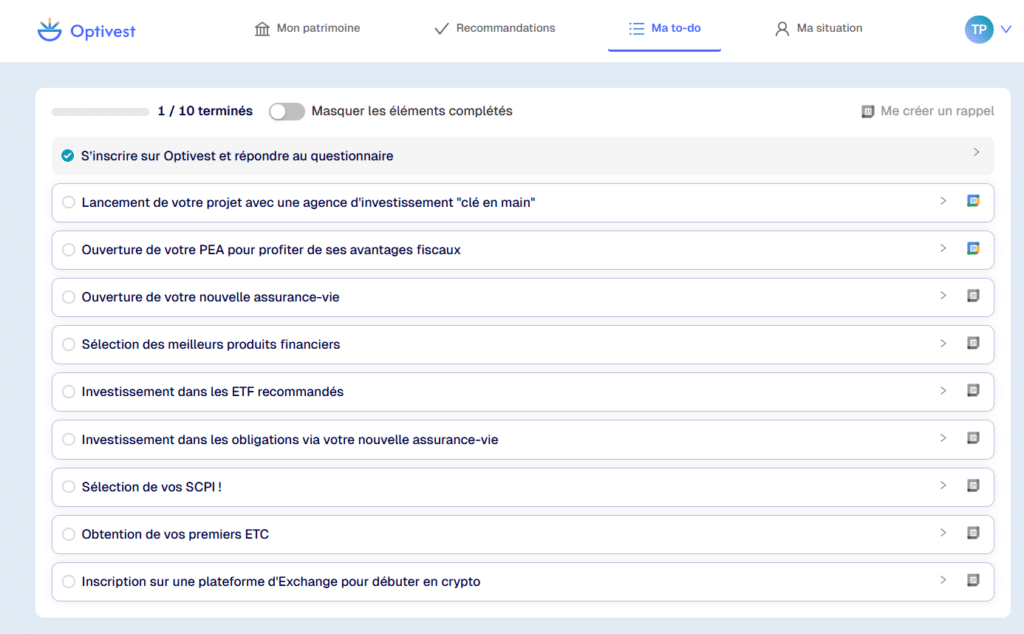This screenshot has height=634, width=1024.
Task: Click the reminder icon on the crypto Exchange row
Action: pos(973,580)
